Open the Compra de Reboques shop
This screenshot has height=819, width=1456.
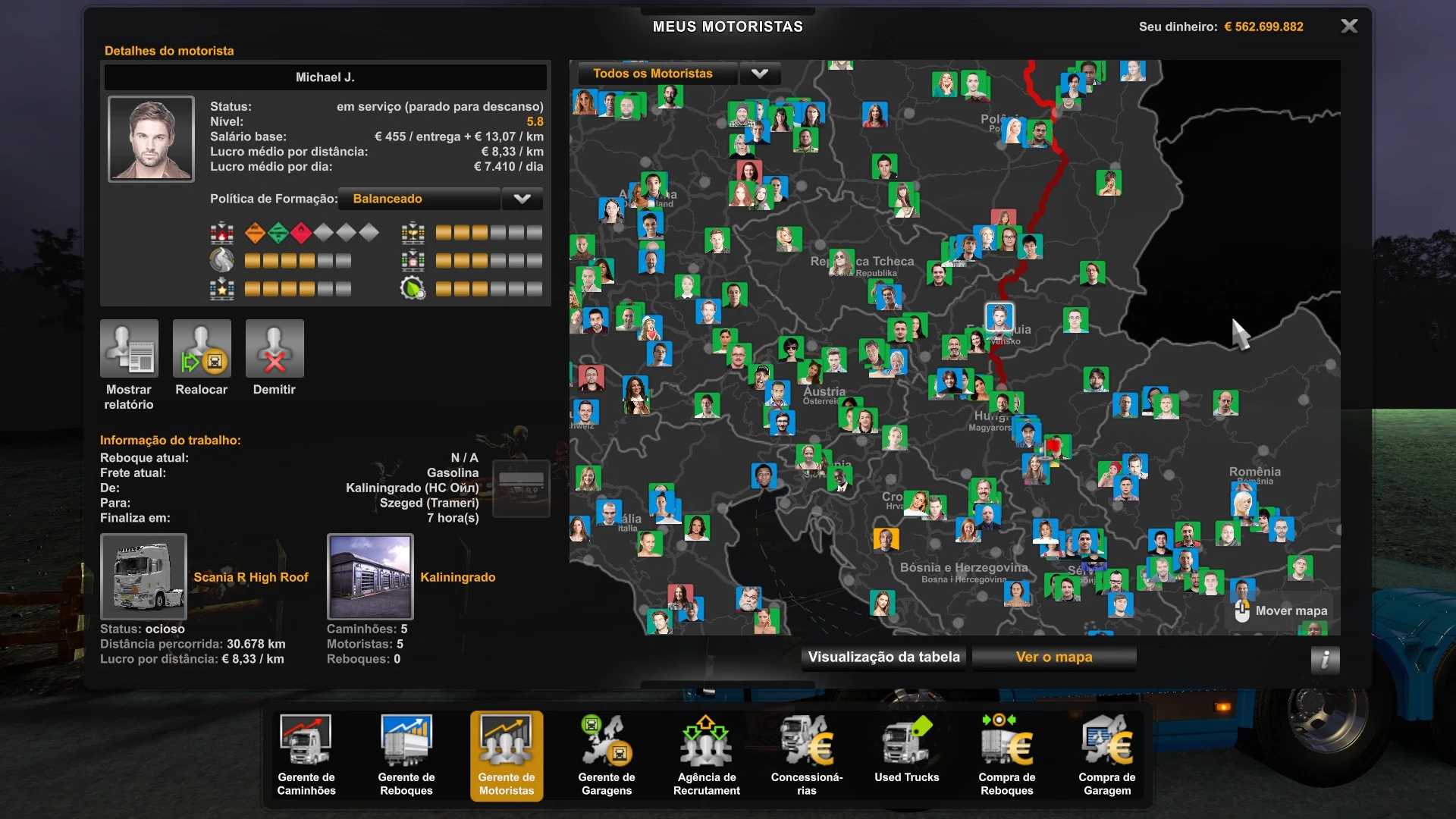coord(1006,755)
